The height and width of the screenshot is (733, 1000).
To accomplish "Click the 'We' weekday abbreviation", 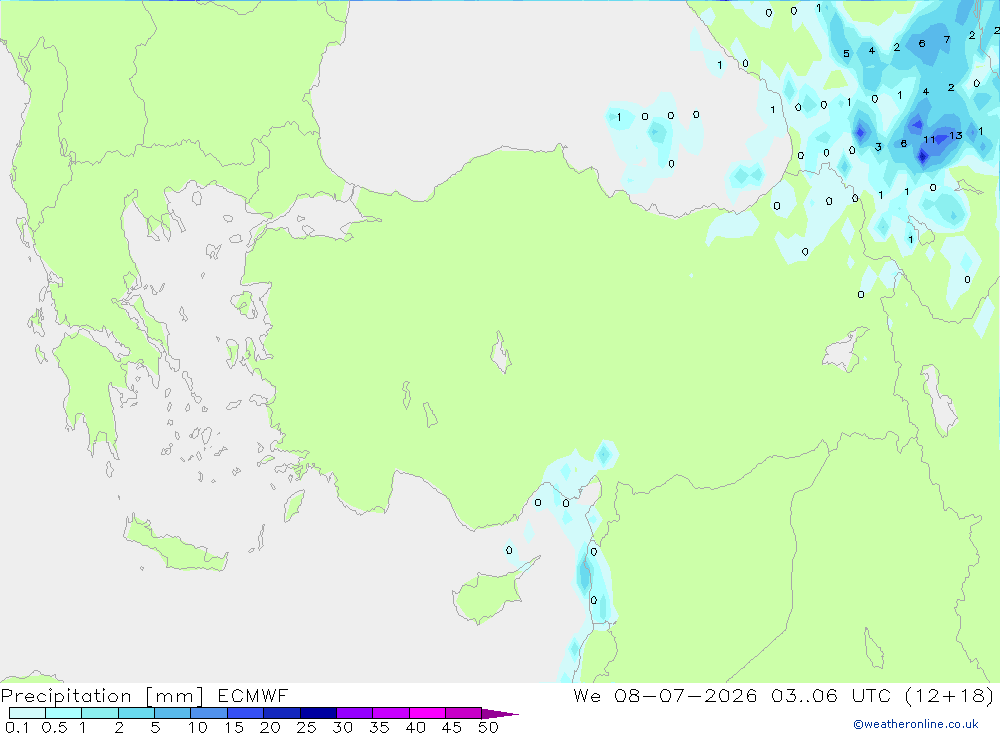I will point(587,695).
